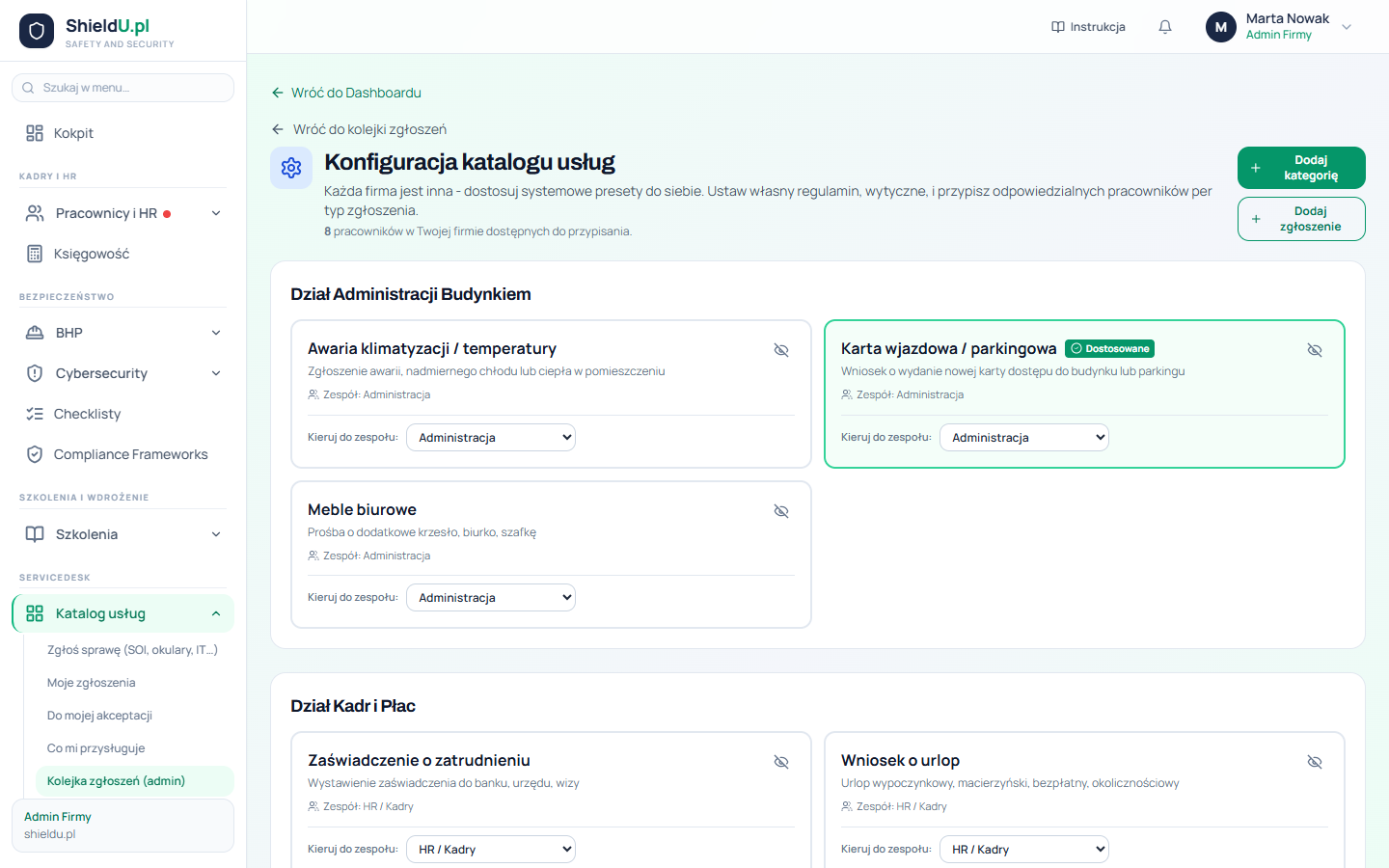
Task: Click the Dodaj zgłoszenie button
Action: 1301,219
